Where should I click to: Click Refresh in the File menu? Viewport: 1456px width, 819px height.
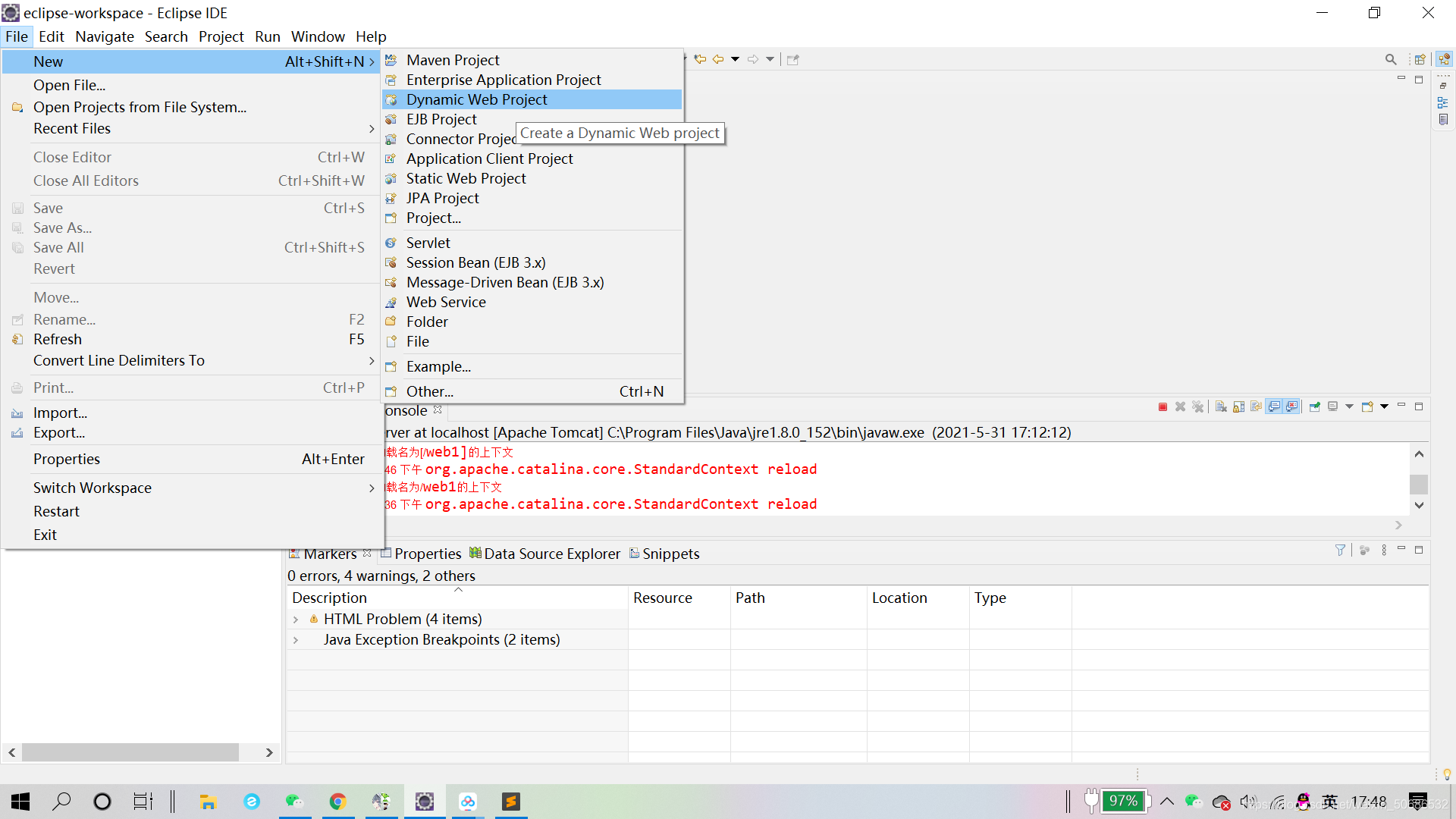[x=192, y=339]
